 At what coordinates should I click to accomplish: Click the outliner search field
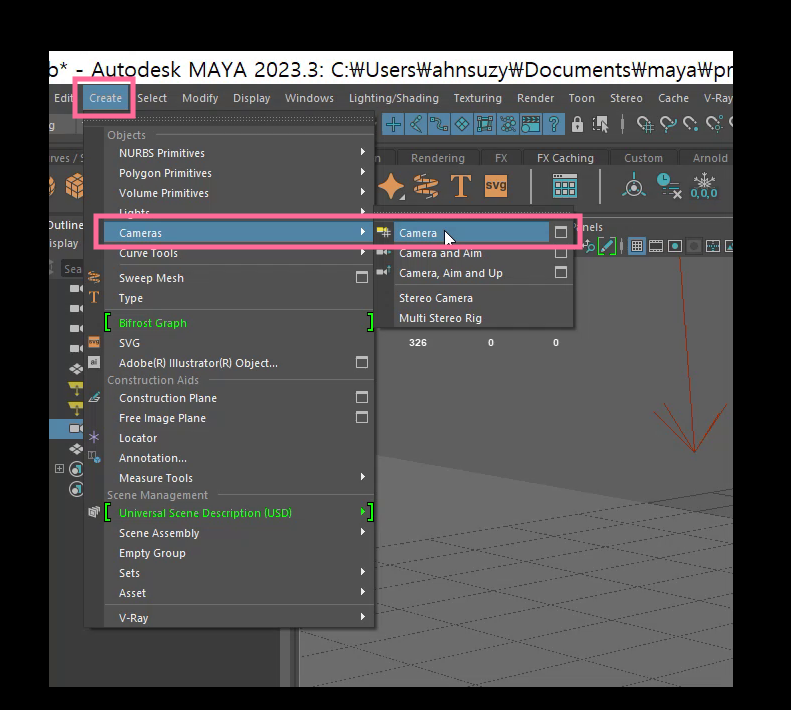[x=72, y=268]
